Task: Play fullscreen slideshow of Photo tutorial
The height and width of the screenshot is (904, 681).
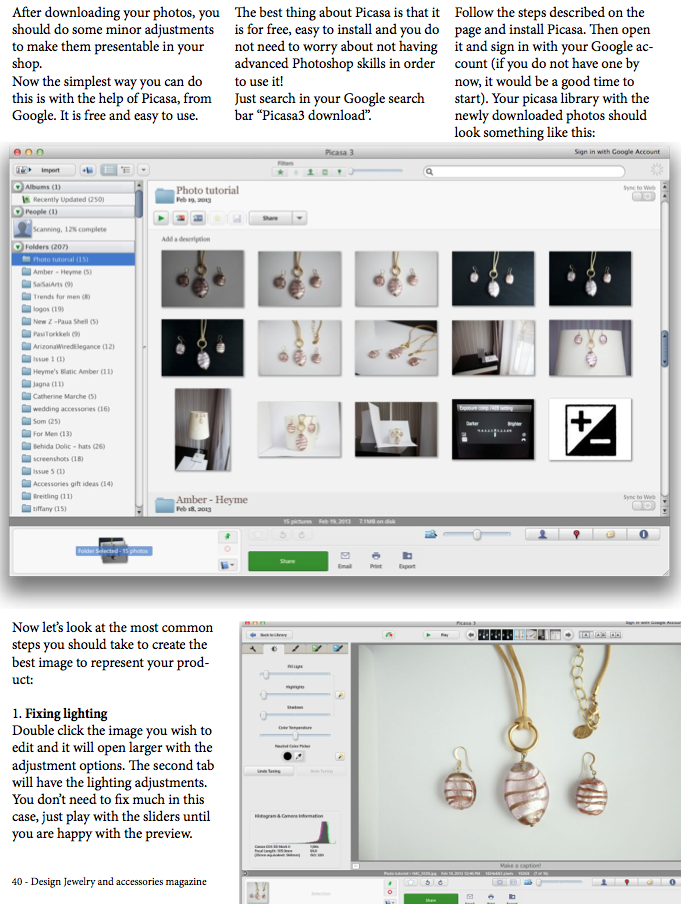Action: point(161,218)
